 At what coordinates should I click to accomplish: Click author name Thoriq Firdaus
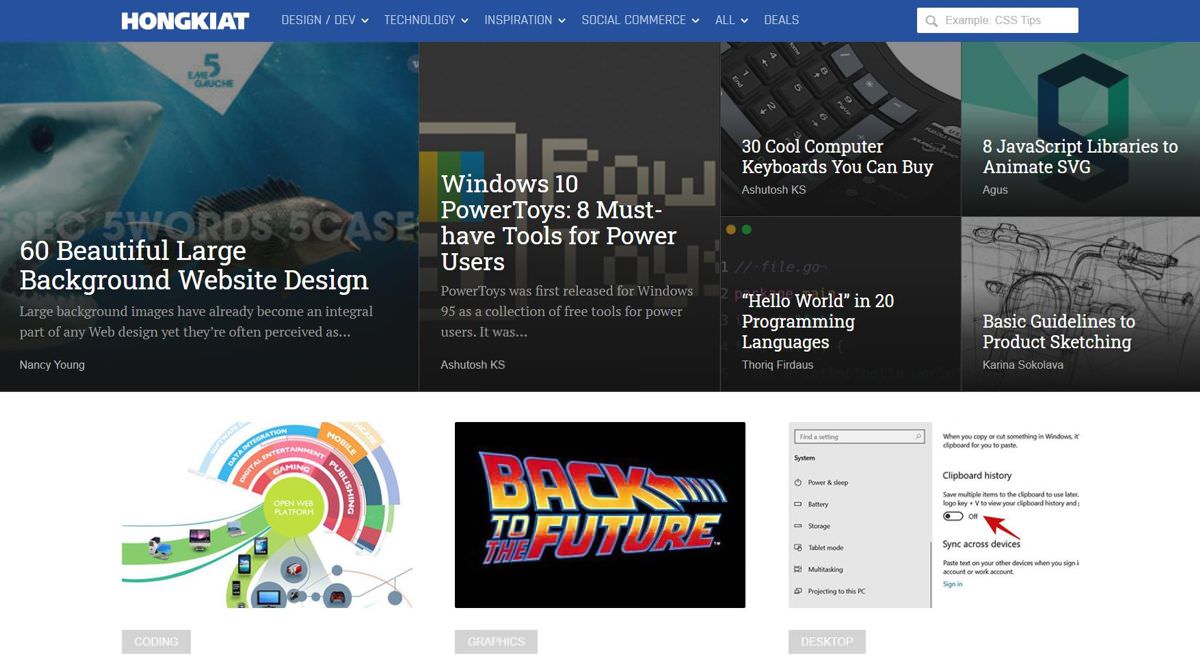[778, 365]
